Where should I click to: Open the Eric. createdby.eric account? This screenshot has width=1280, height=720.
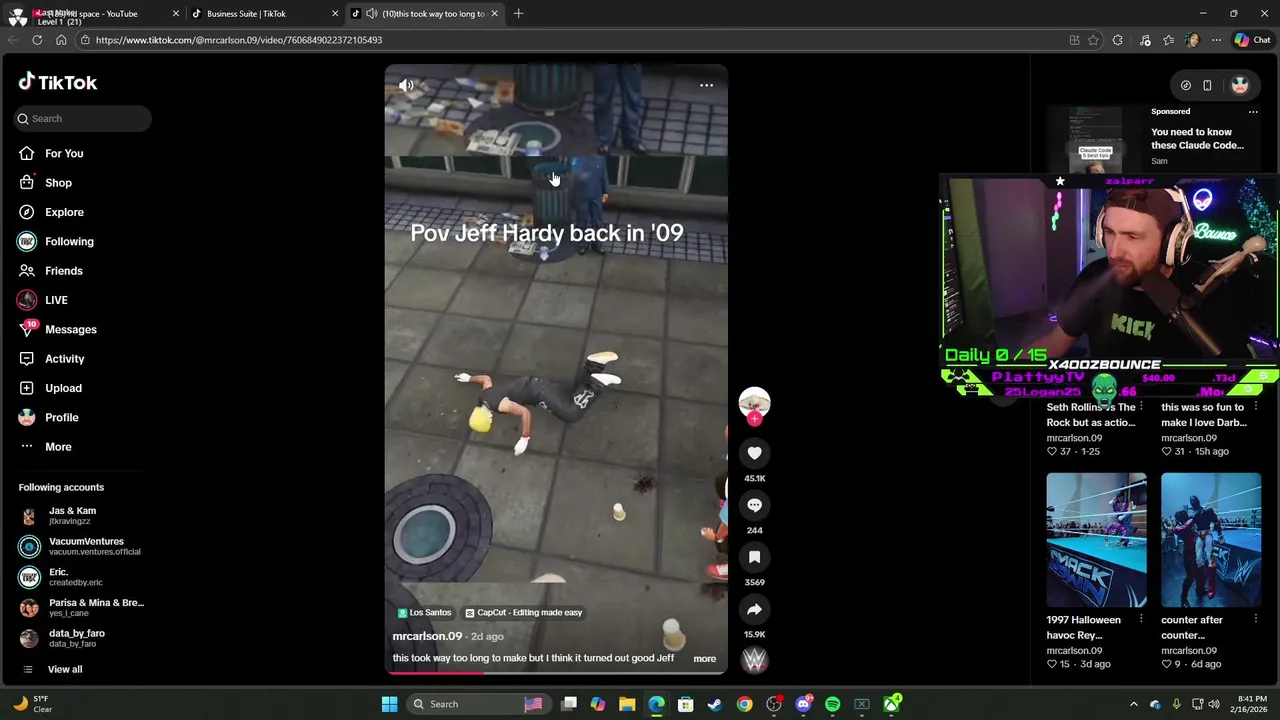coord(84,577)
